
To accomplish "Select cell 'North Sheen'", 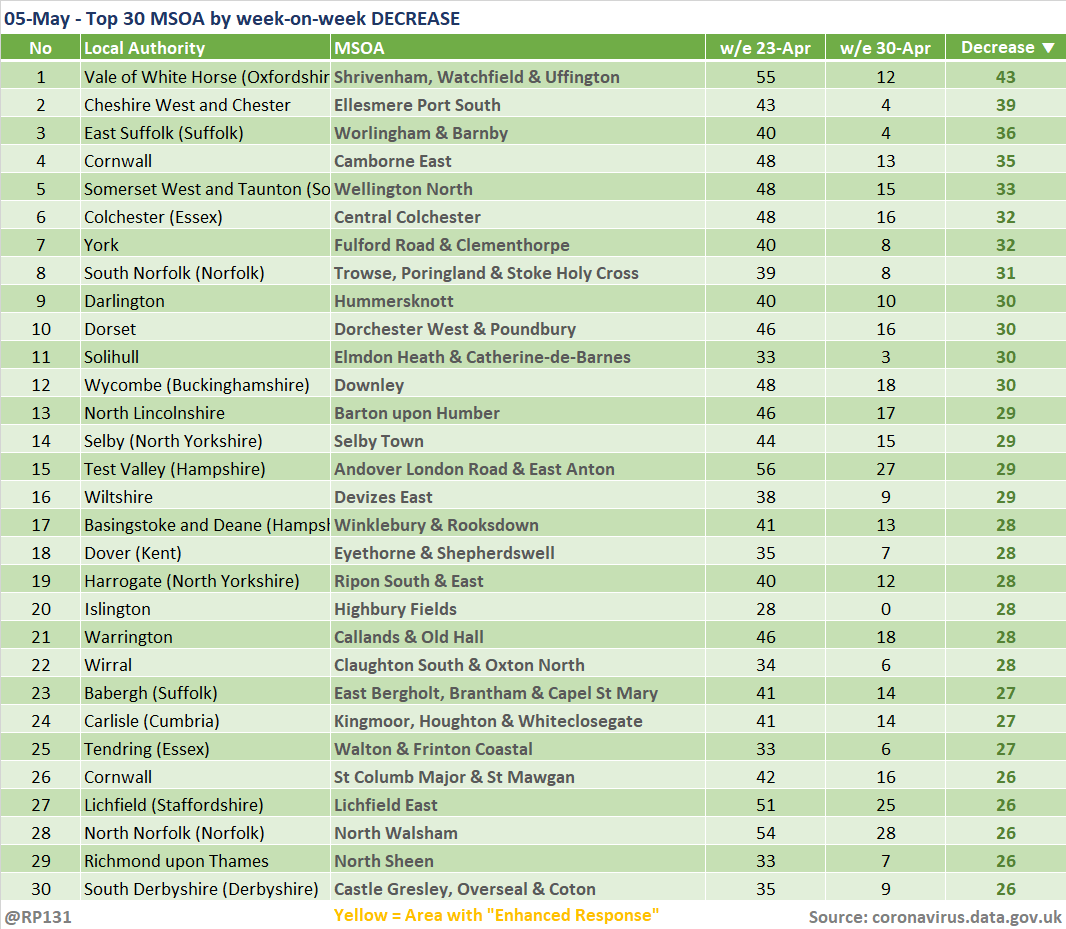I will tap(517, 860).
